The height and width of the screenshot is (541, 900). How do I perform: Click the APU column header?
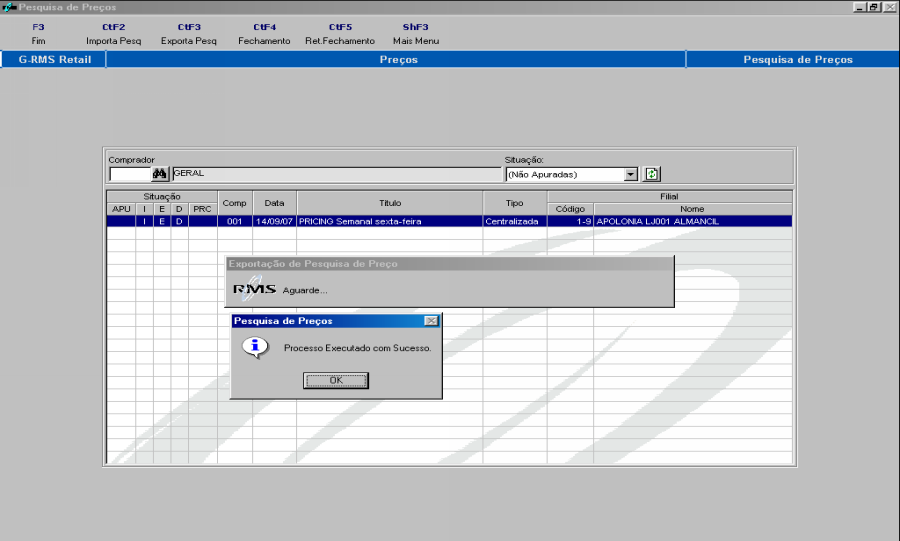tap(121, 209)
